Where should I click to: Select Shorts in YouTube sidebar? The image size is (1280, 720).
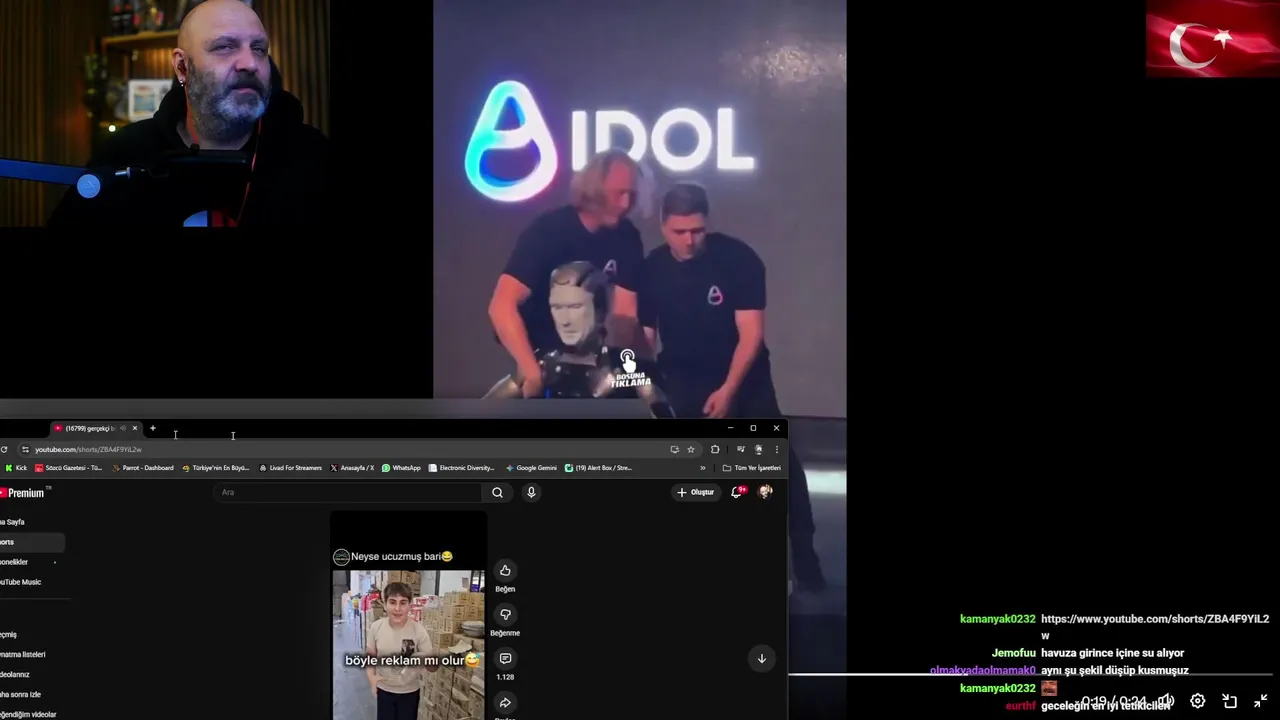pos(30,542)
